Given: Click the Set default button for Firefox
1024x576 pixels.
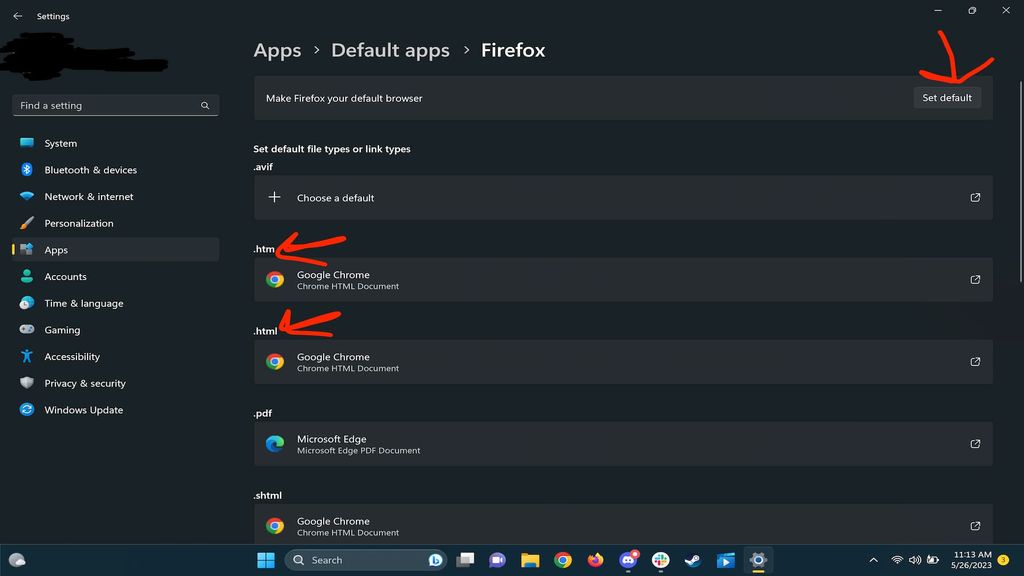Looking at the screenshot, I should (946, 97).
